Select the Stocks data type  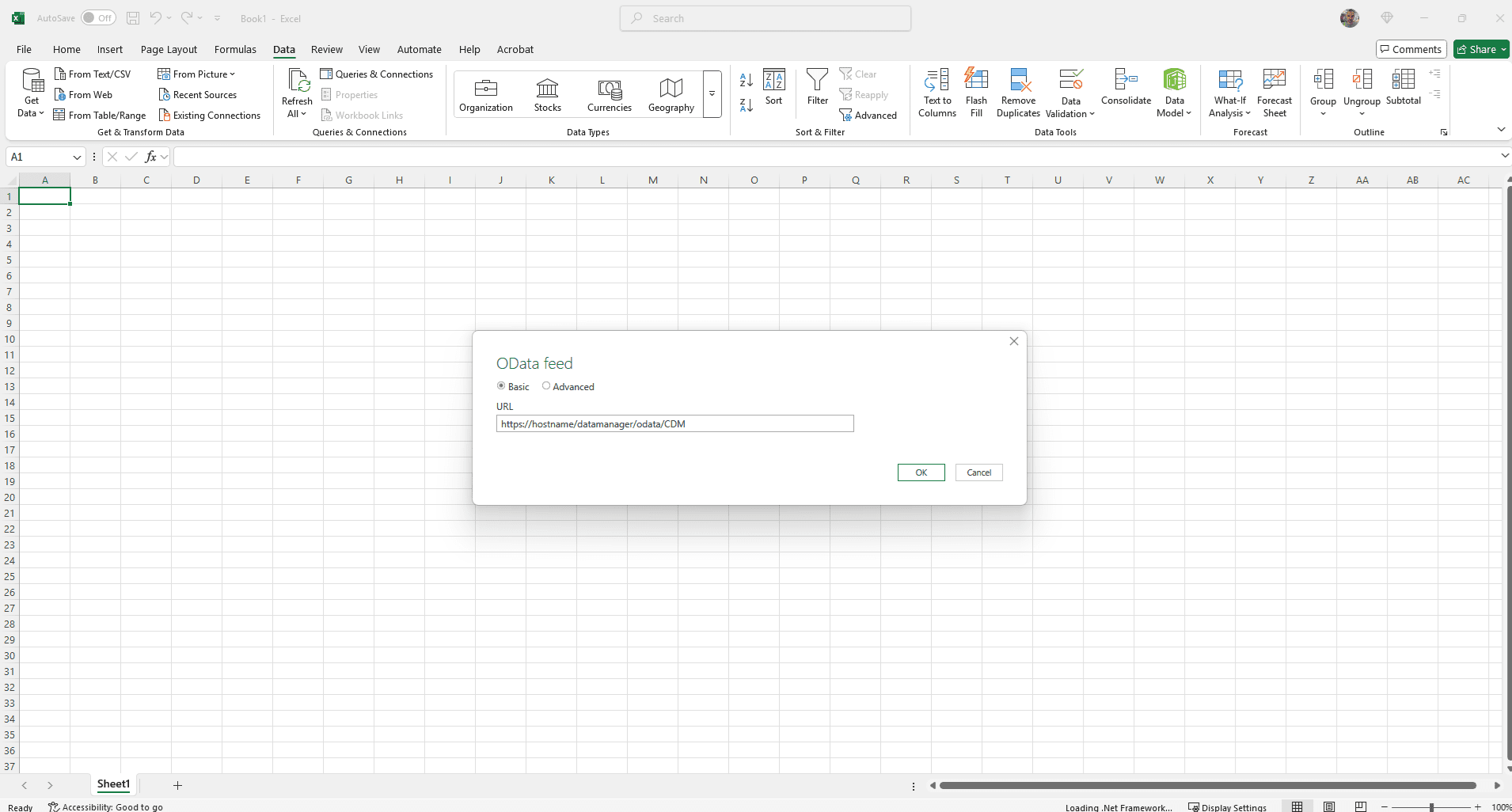(547, 94)
